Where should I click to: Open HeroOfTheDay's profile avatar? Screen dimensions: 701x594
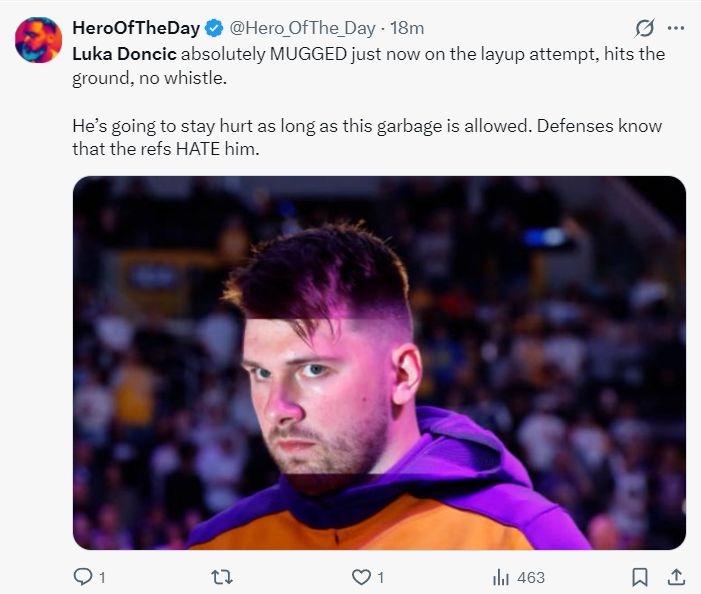[38, 40]
